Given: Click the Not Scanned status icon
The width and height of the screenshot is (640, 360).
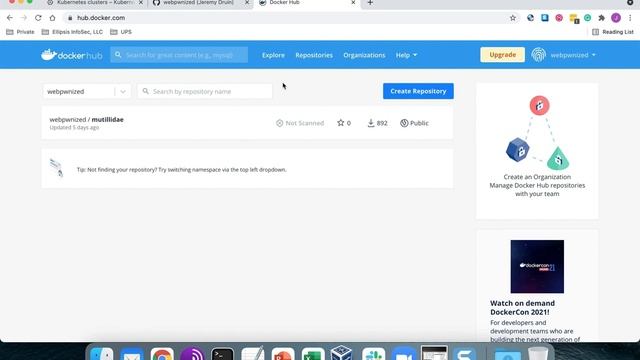Looking at the screenshot, I should [280, 123].
